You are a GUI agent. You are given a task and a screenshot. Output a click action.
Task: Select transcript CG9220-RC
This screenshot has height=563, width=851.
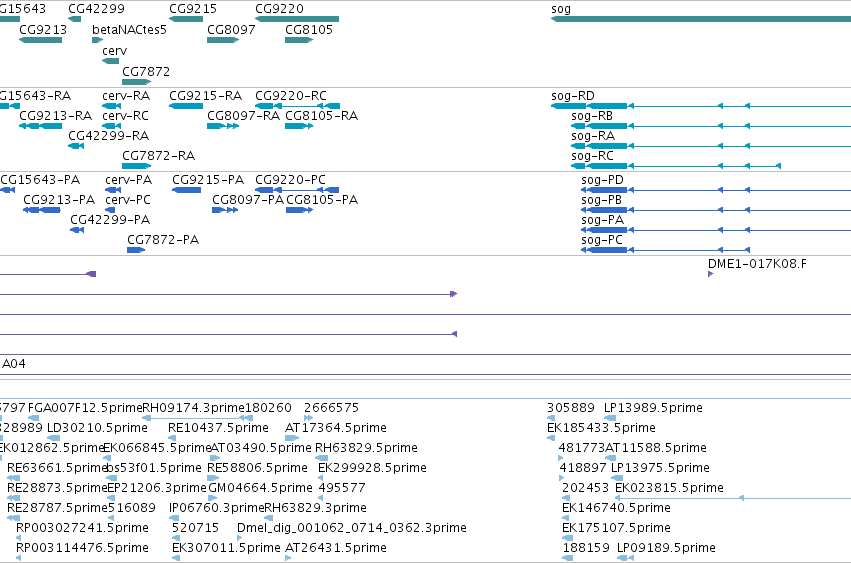[x=297, y=106]
